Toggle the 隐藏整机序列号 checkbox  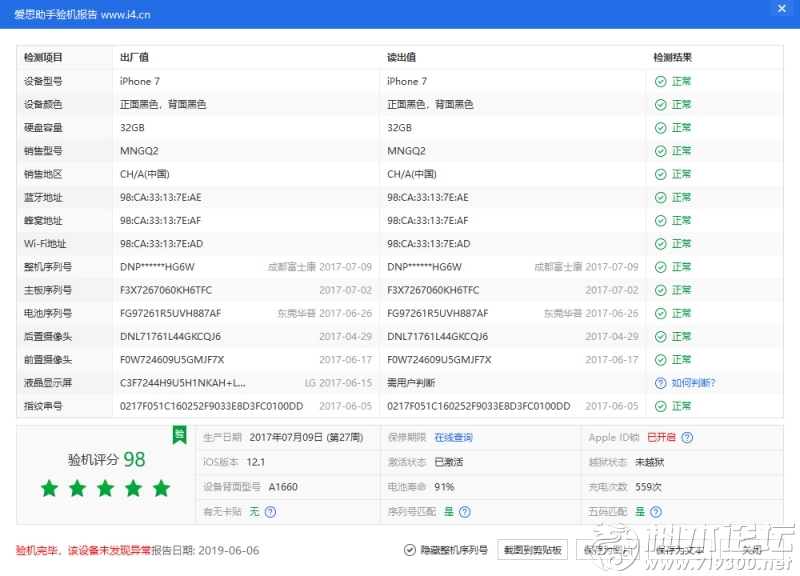(x=410, y=550)
